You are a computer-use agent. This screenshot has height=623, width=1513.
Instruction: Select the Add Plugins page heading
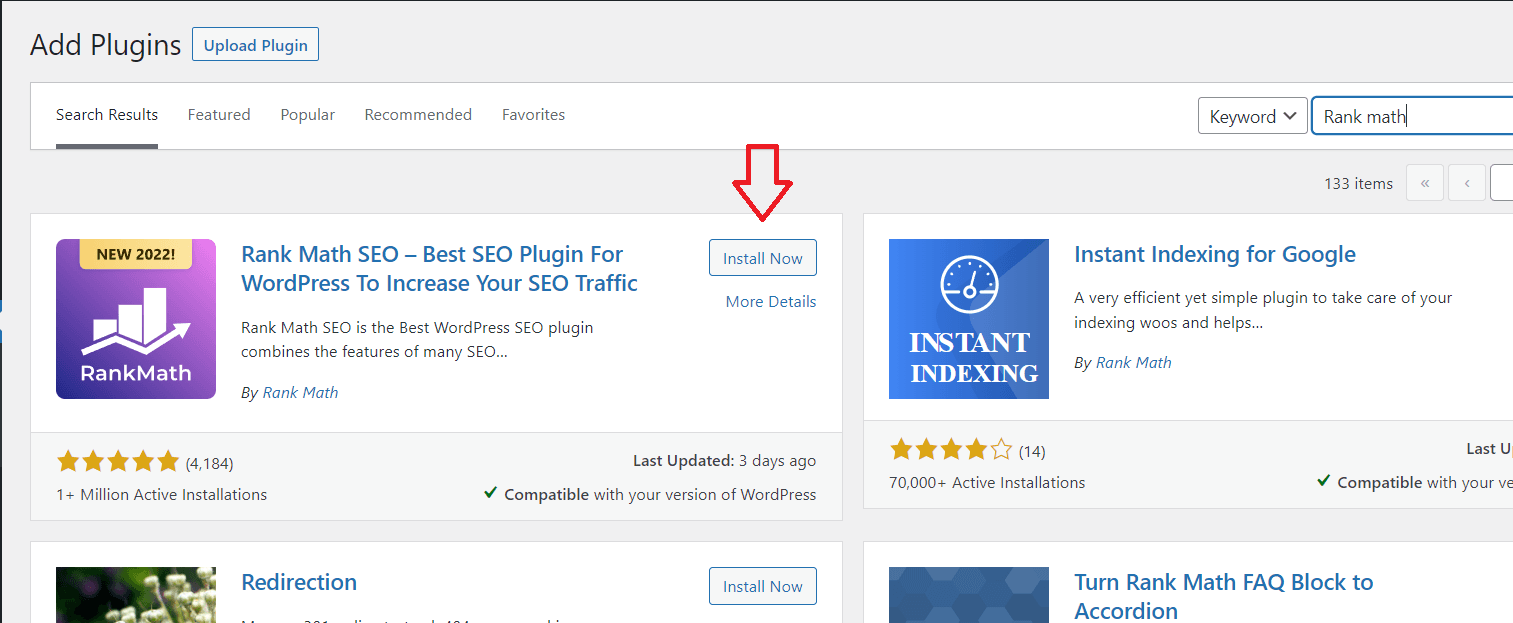tap(106, 45)
